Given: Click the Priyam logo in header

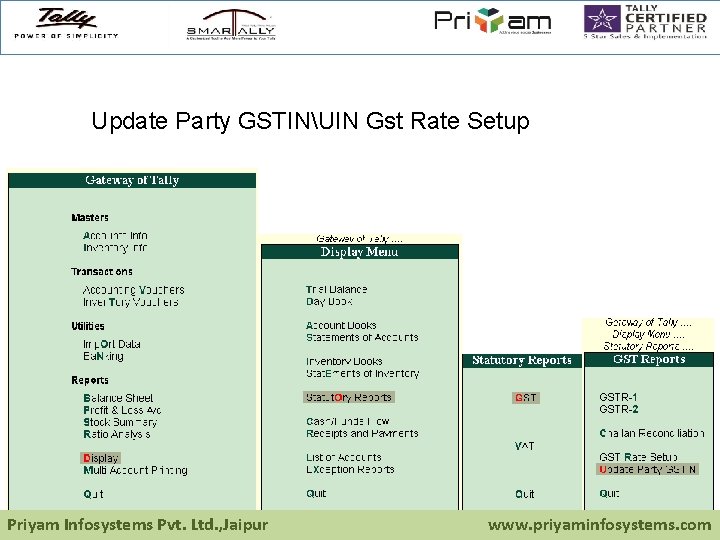Looking at the screenshot, I should point(493,21).
